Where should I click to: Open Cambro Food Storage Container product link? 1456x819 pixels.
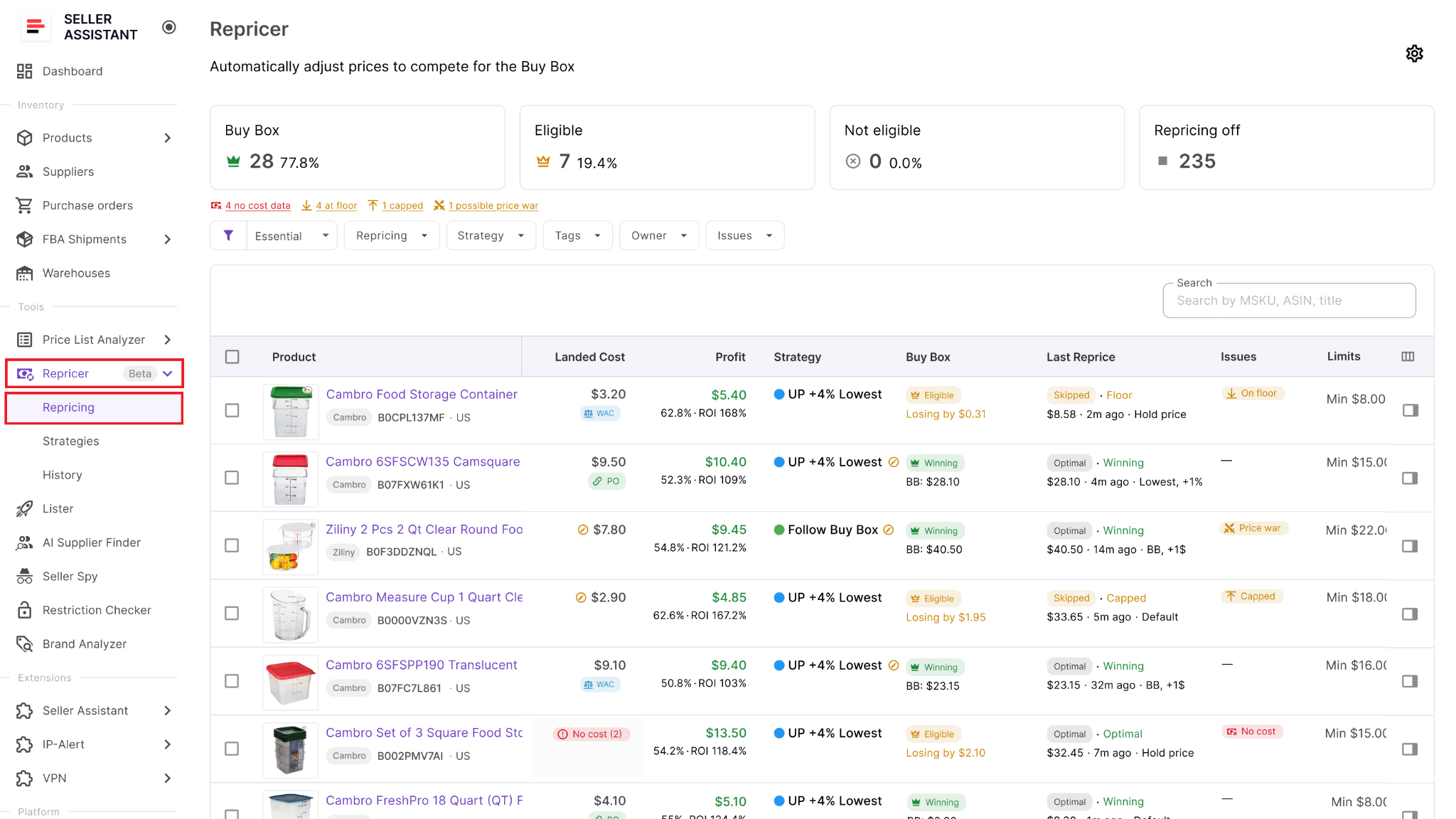(x=422, y=394)
